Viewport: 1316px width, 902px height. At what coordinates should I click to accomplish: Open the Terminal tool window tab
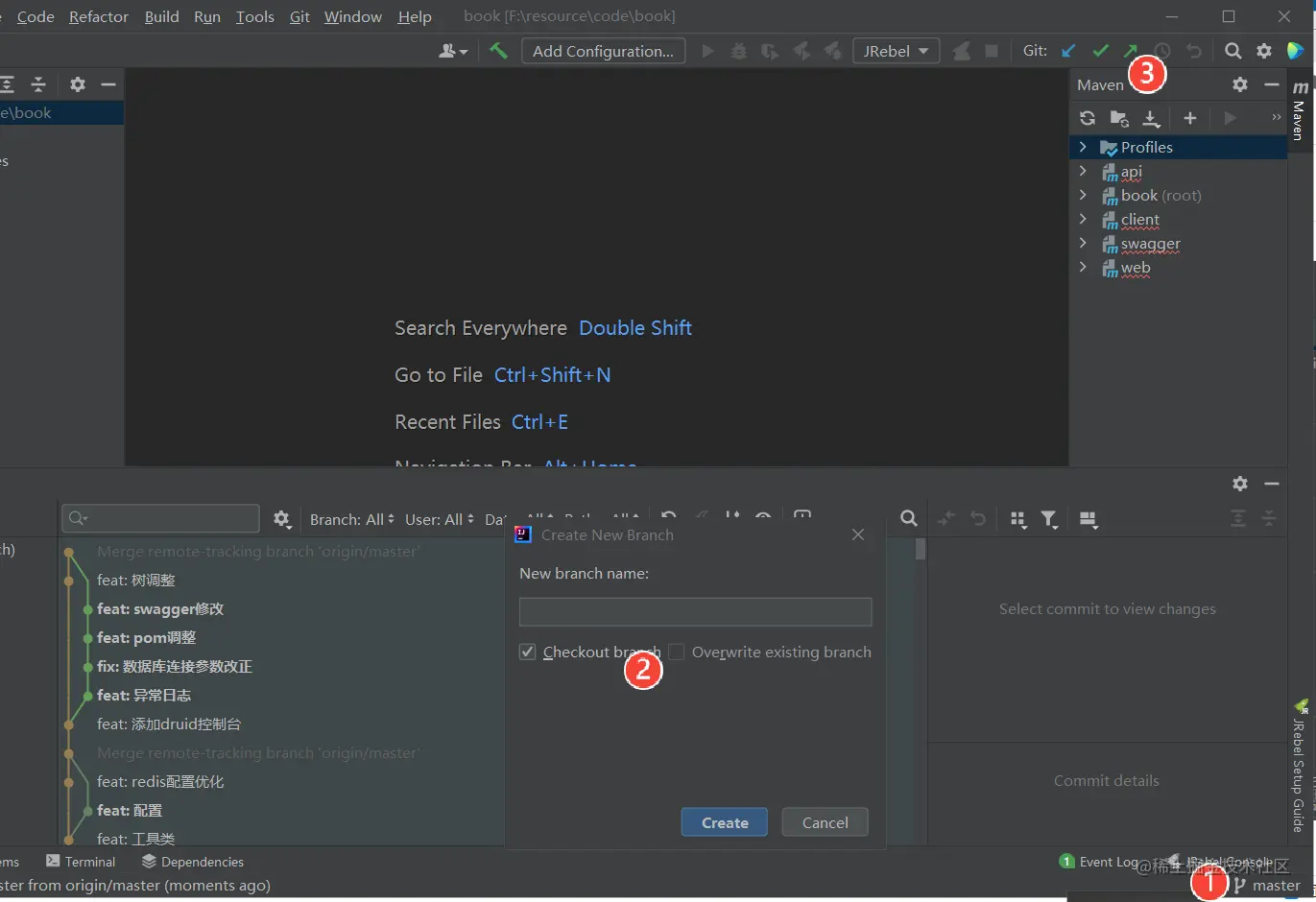pos(82,862)
